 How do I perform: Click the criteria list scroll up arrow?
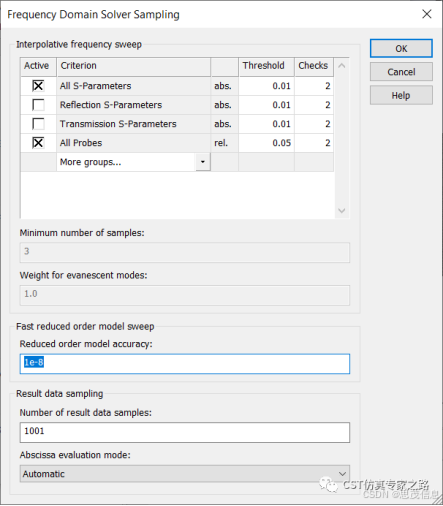click(x=342, y=66)
